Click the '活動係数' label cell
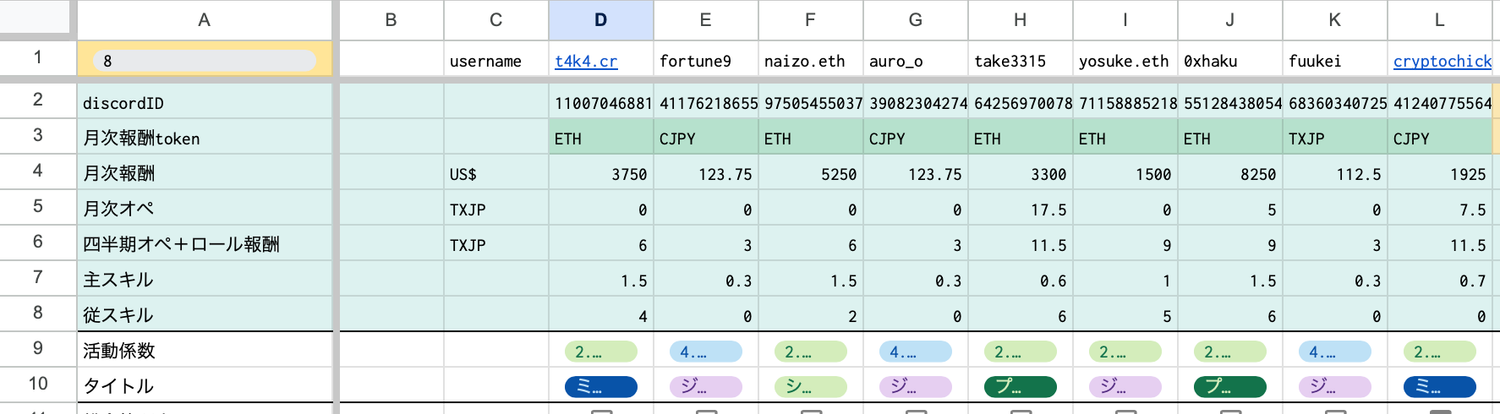1500x414 pixels. coord(204,350)
